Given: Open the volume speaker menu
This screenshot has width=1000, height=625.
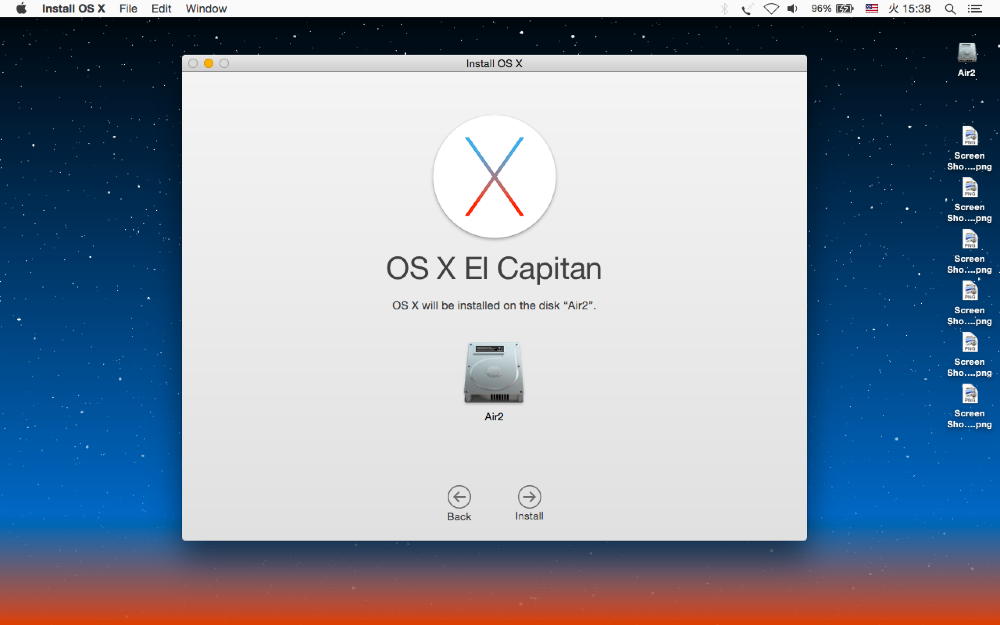Looking at the screenshot, I should pyautogui.click(x=793, y=8).
